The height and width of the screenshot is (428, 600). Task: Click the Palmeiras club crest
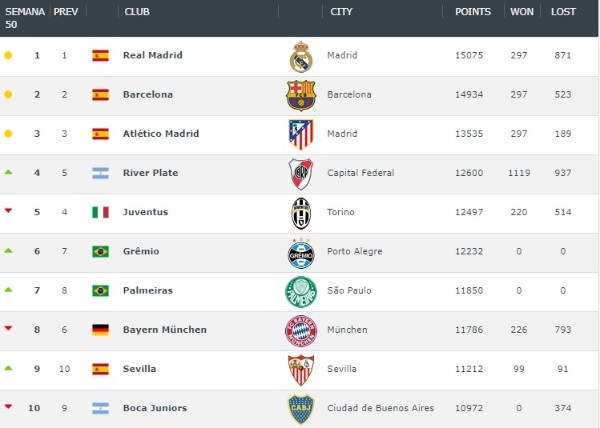click(301, 291)
